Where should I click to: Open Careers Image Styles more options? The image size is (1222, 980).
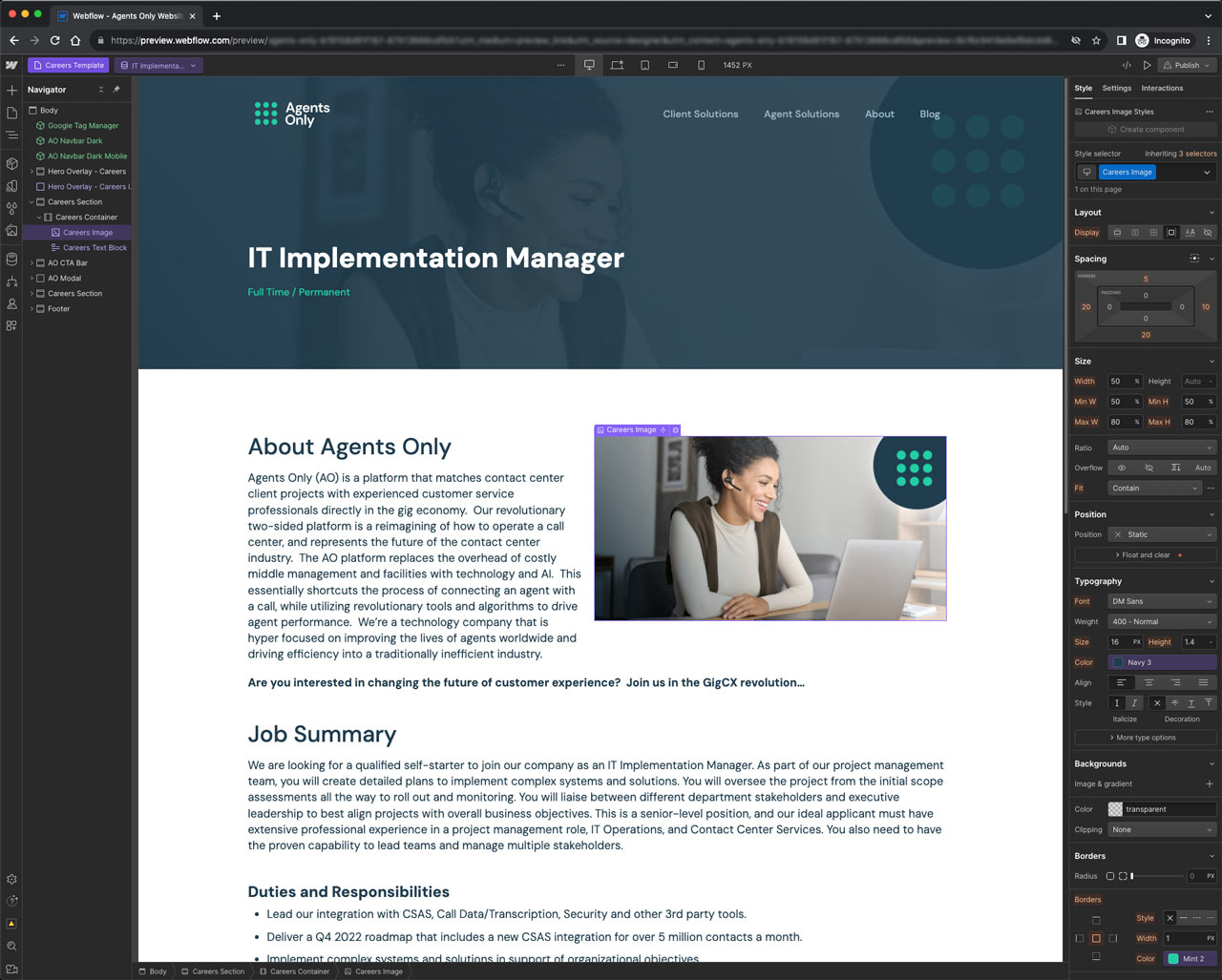click(1210, 112)
